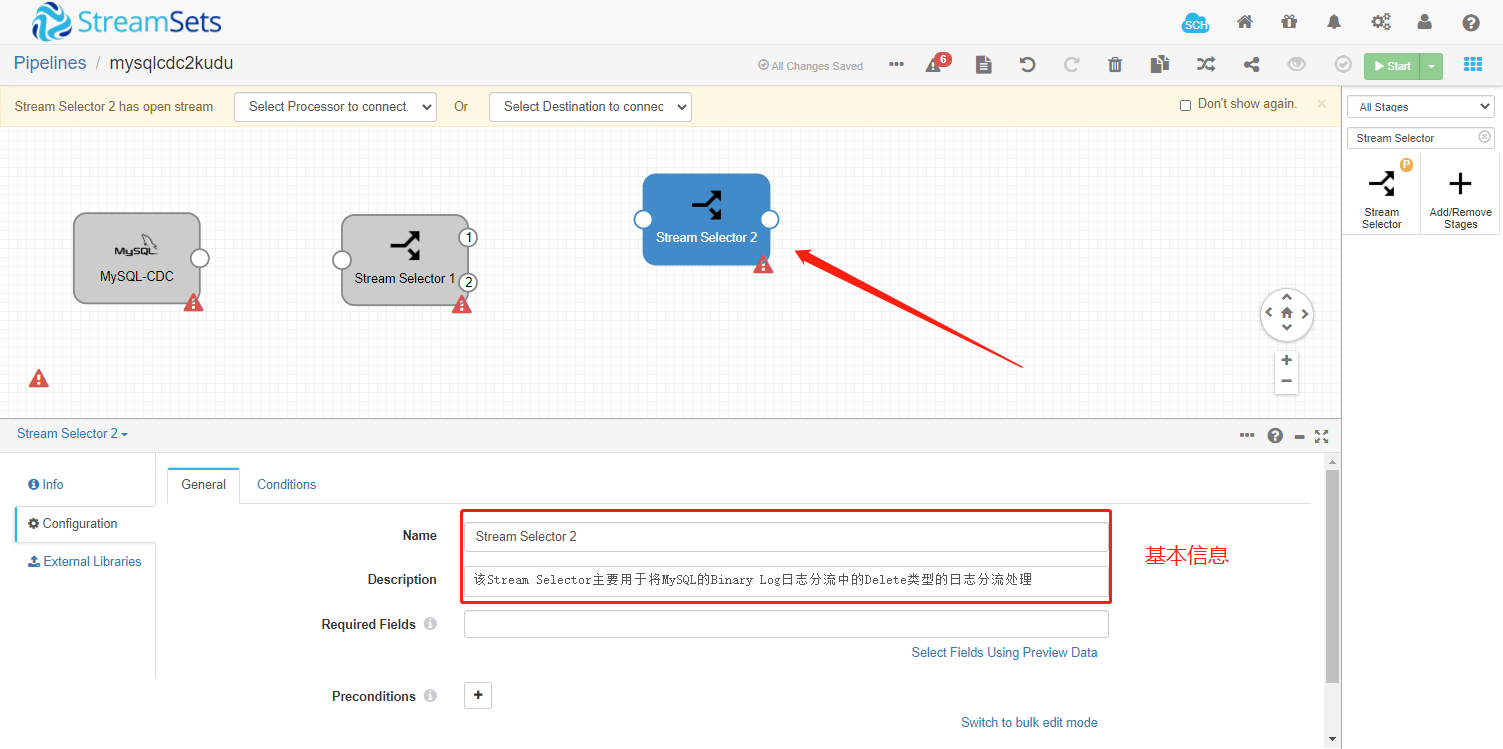Select the Stream Selector 1 stage

coord(405,260)
